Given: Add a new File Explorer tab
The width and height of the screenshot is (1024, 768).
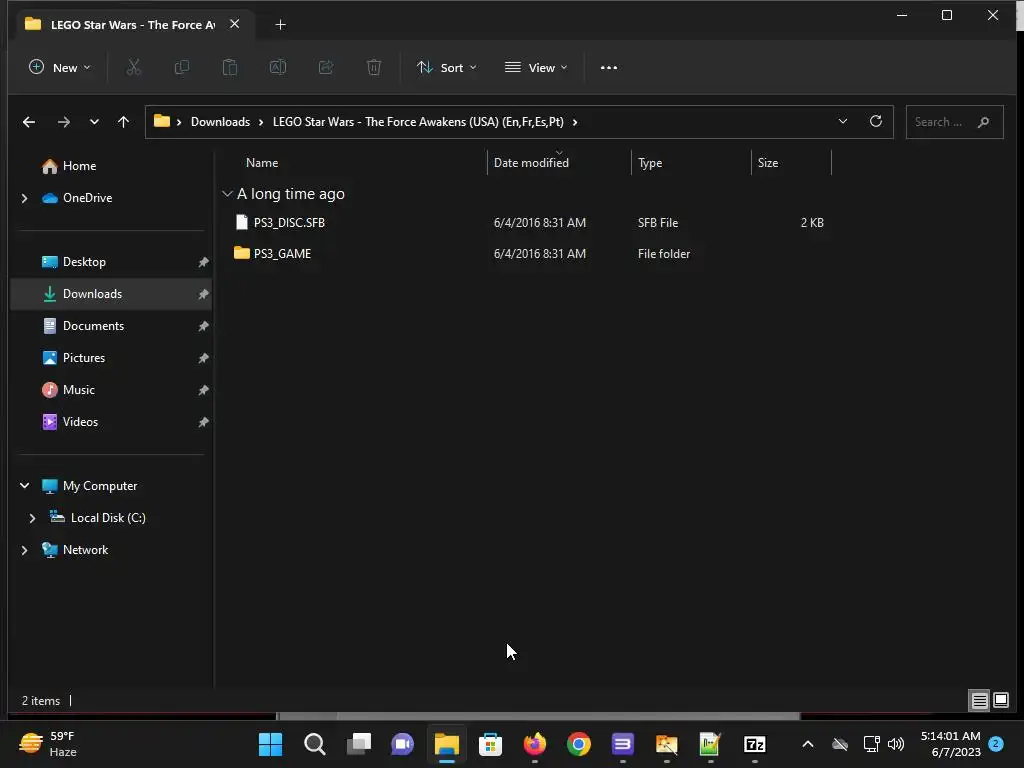Looking at the screenshot, I should pyautogui.click(x=280, y=24).
